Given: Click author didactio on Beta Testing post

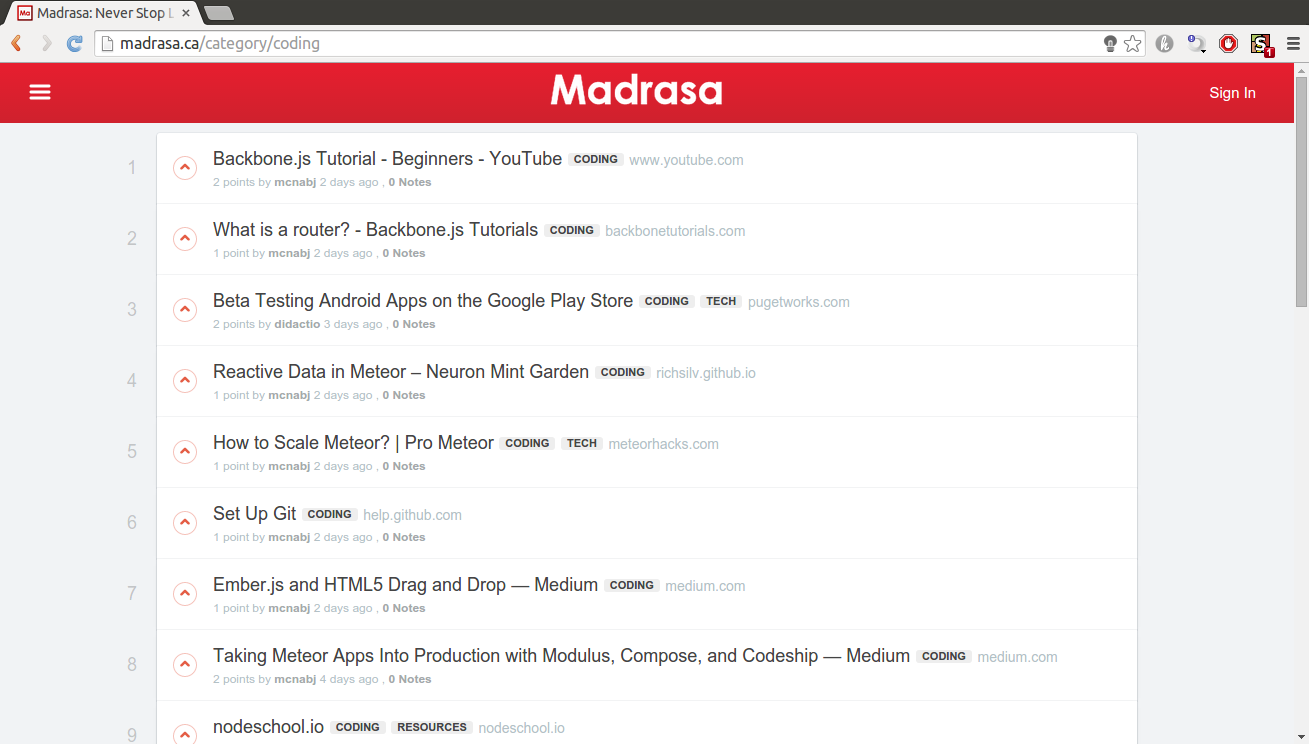Looking at the screenshot, I should click(297, 324).
